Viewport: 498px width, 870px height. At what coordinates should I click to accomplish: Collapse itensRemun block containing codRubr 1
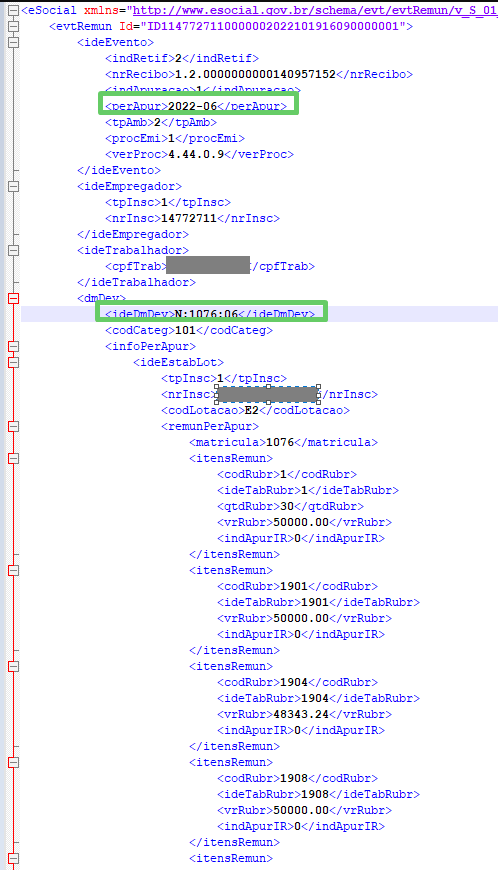pyautogui.click(x=13, y=458)
